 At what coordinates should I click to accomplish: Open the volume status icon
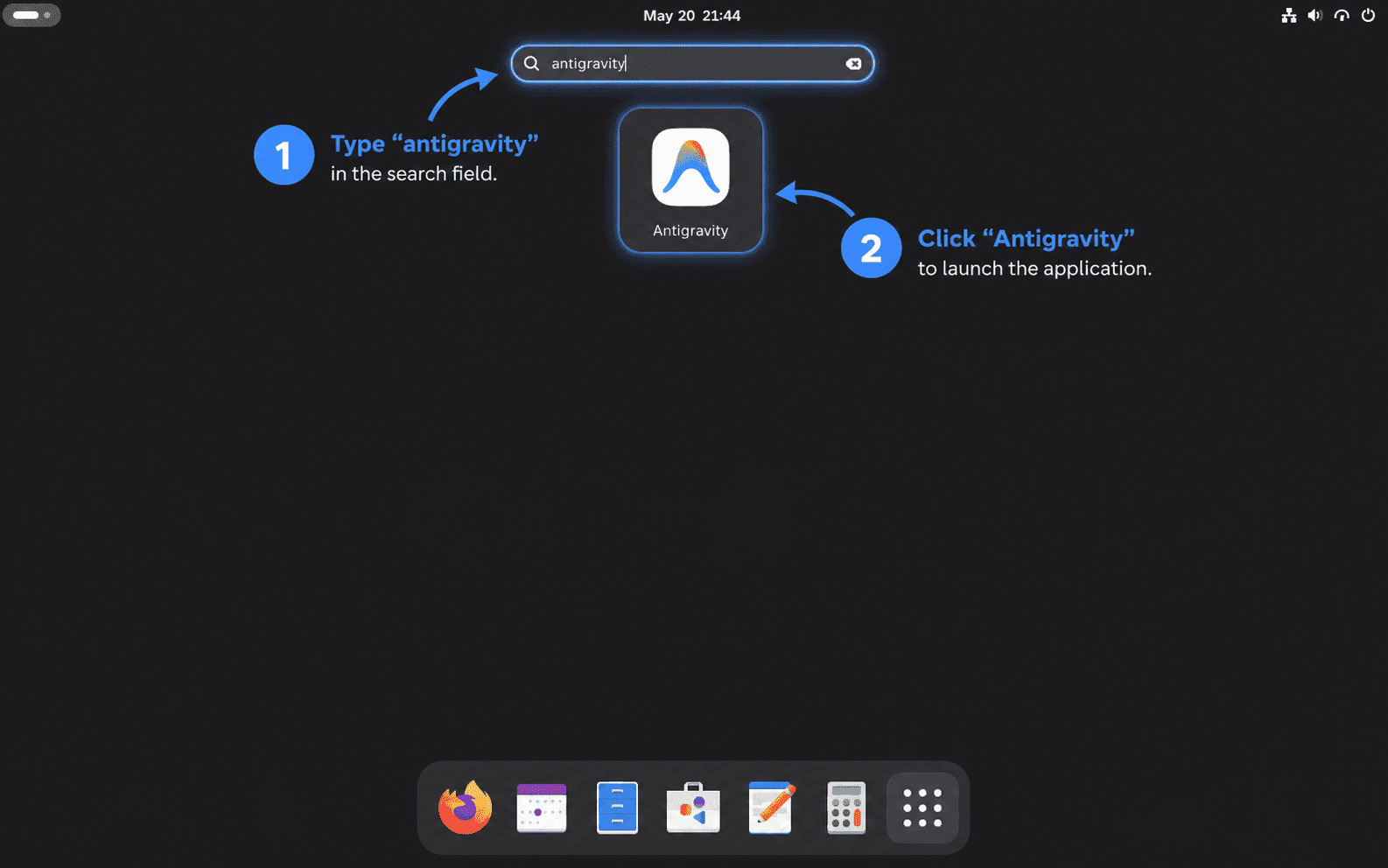pyautogui.click(x=1314, y=15)
